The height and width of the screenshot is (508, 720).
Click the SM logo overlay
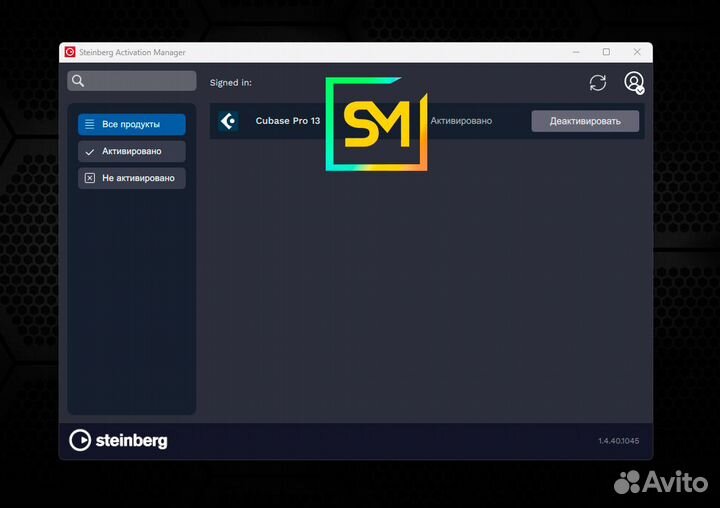[376, 124]
